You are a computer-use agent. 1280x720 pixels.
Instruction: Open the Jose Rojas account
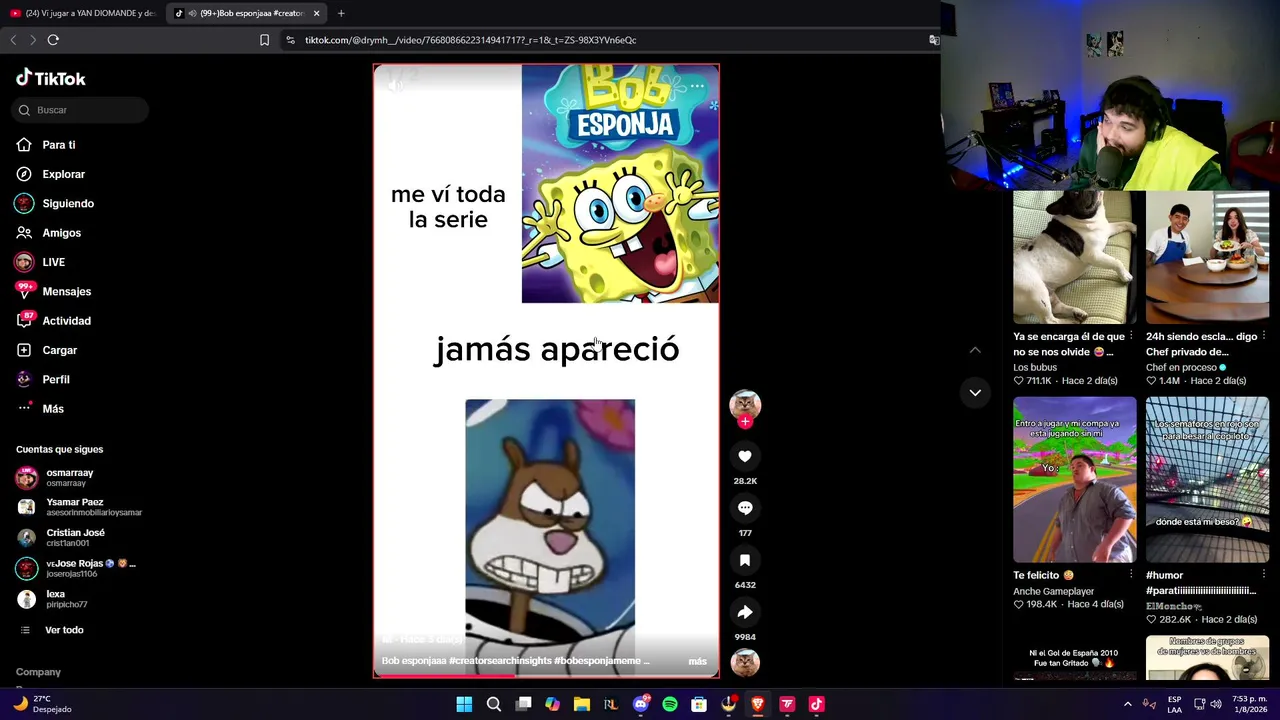point(76,568)
